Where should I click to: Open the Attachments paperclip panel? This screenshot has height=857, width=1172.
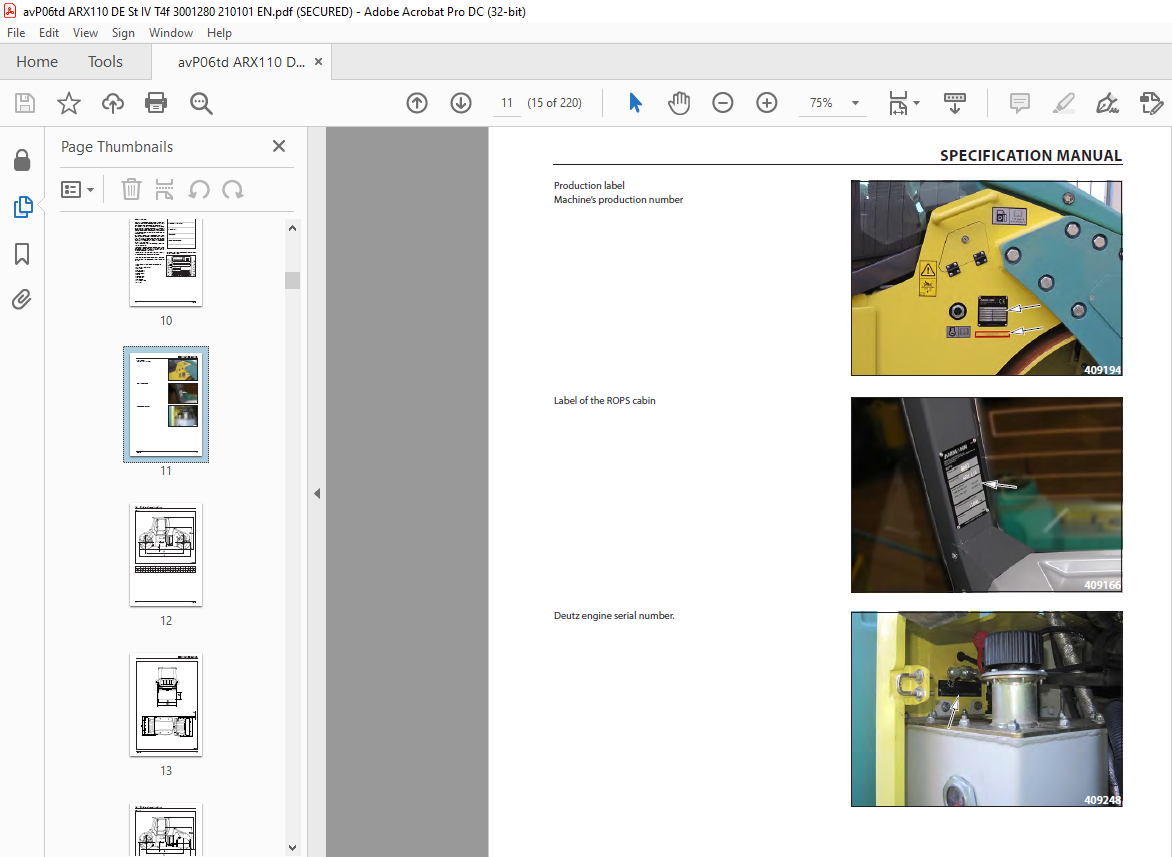22,300
